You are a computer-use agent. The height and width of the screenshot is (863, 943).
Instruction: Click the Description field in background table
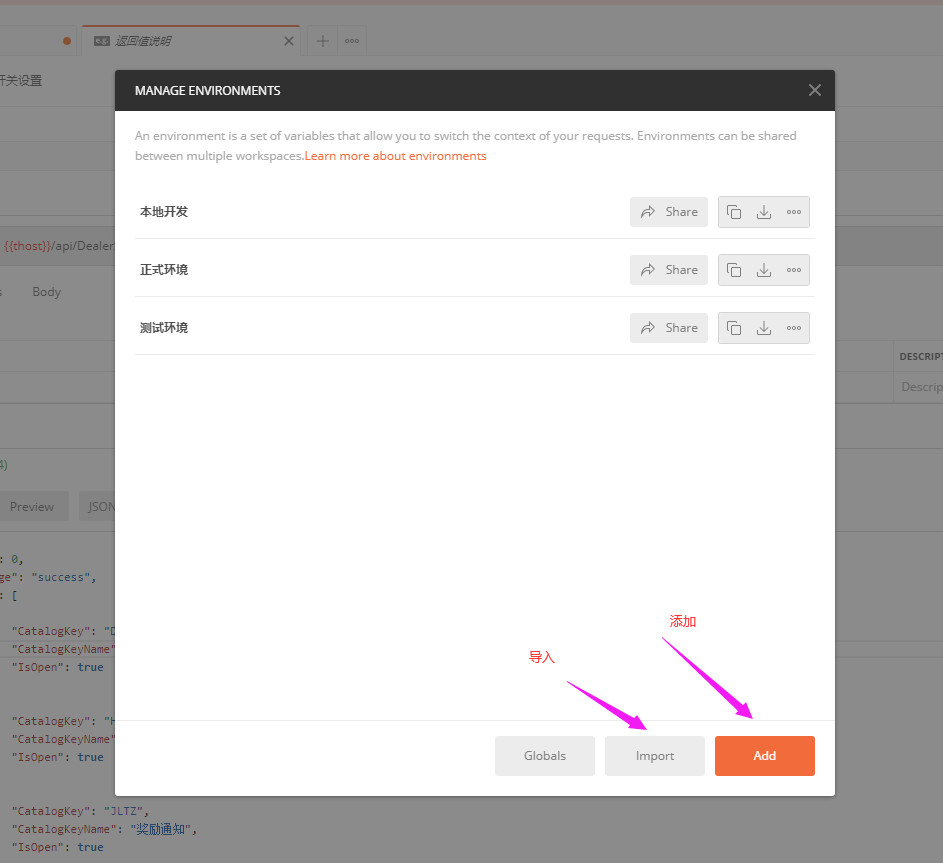[920, 387]
